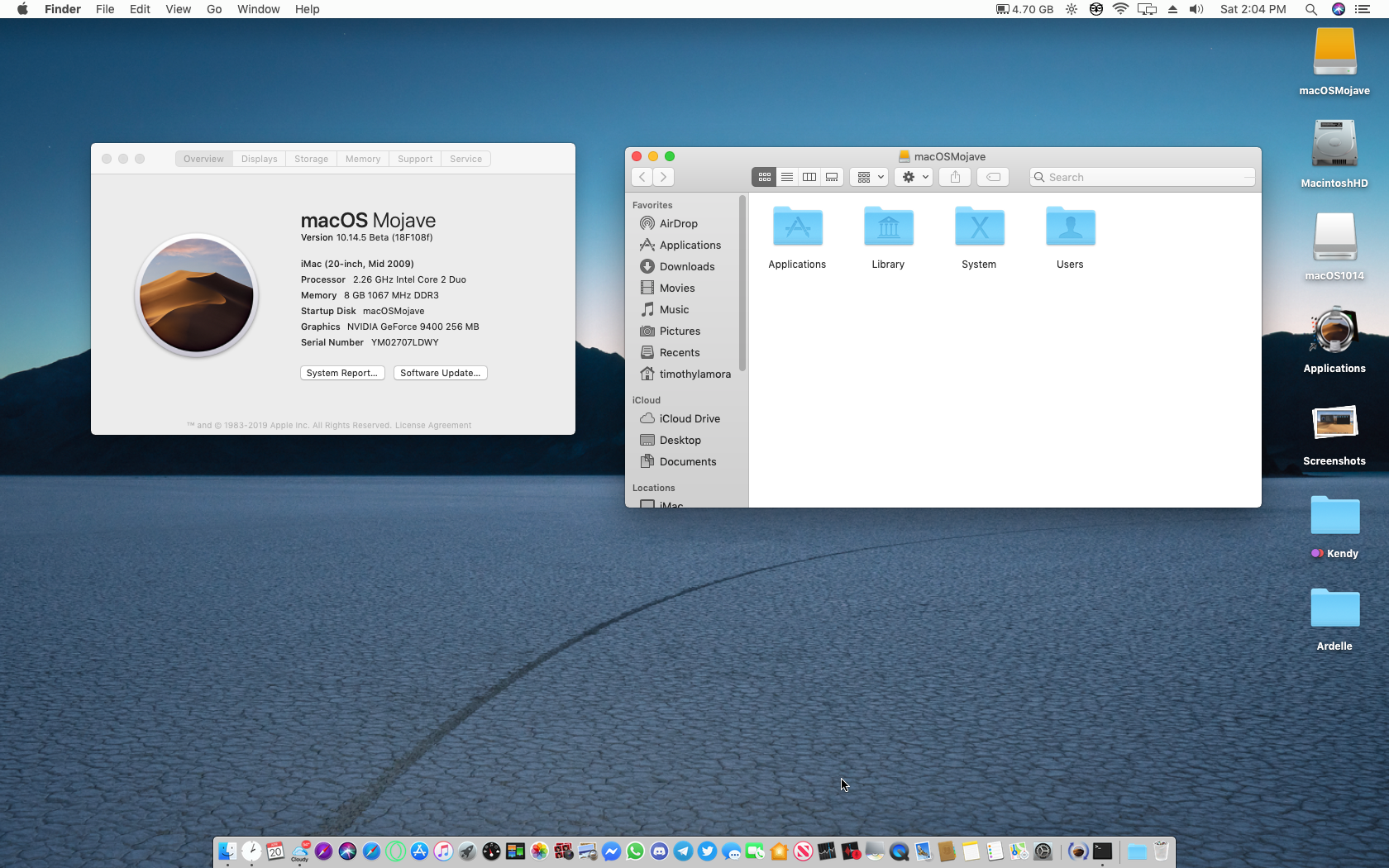This screenshot has height=868, width=1389.
Task: Switch Finder to gallery view
Action: tap(832, 177)
